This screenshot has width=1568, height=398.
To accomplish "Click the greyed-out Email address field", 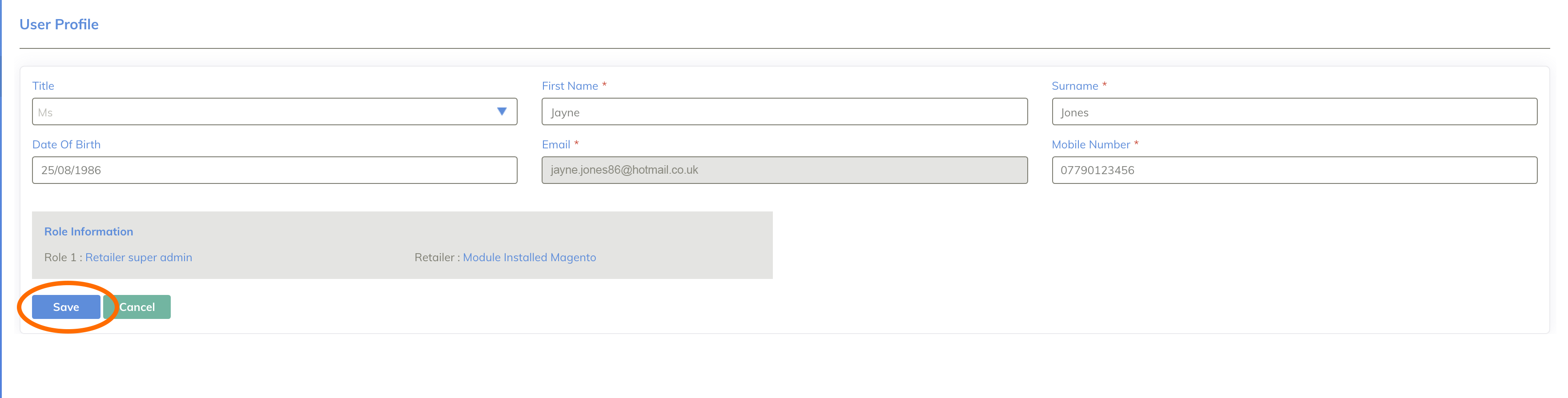I will click(784, 170).
